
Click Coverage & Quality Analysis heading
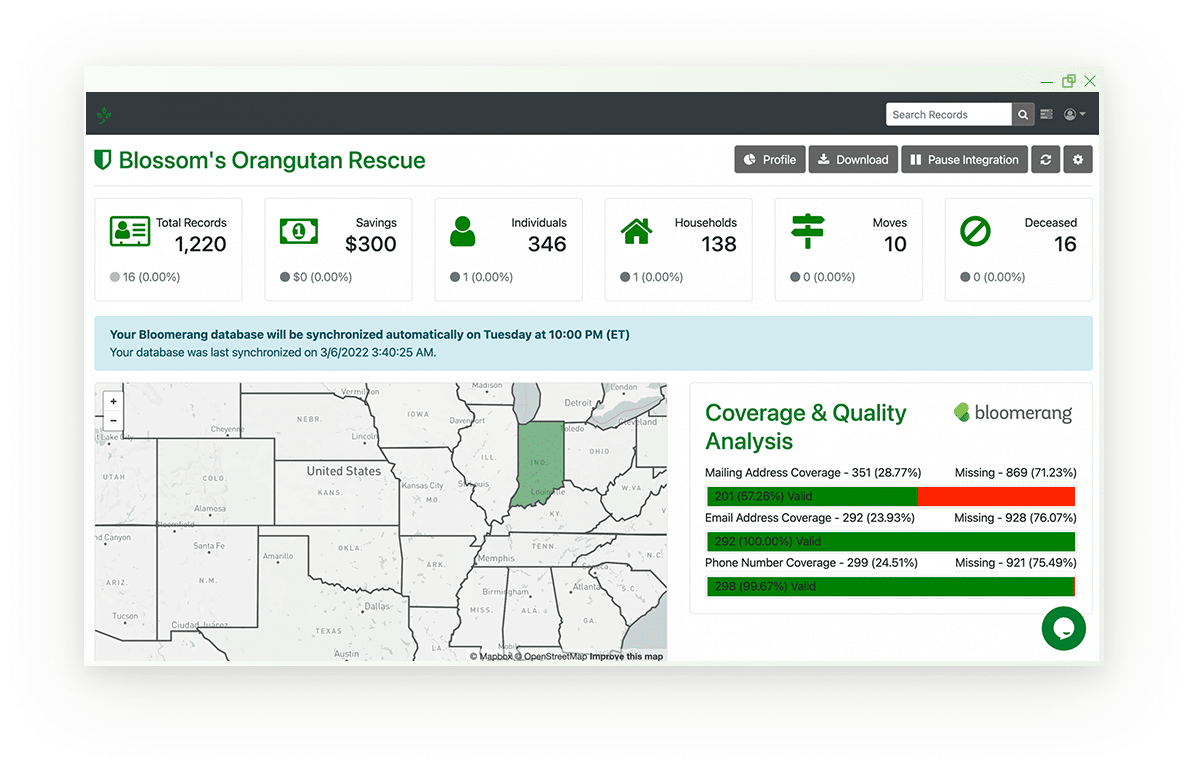pyautogui.click(x=805, y=427)
